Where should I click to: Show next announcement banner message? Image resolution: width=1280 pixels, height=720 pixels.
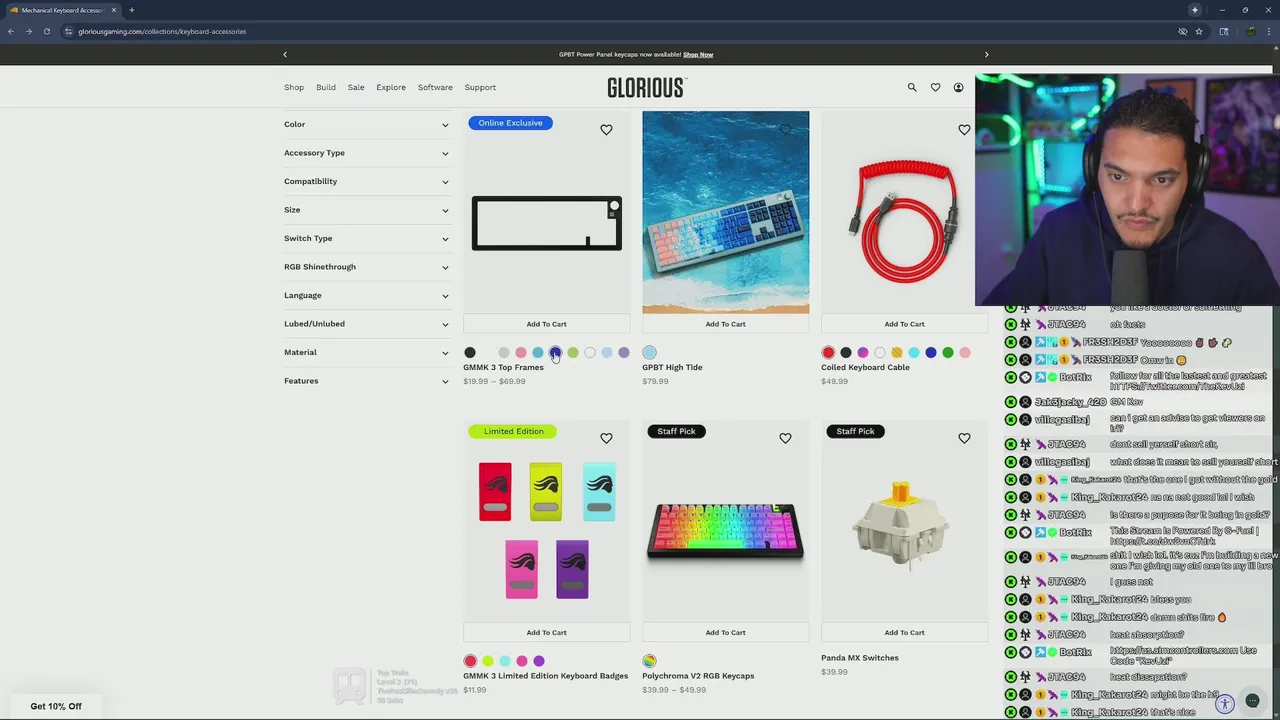click(986, 54)
